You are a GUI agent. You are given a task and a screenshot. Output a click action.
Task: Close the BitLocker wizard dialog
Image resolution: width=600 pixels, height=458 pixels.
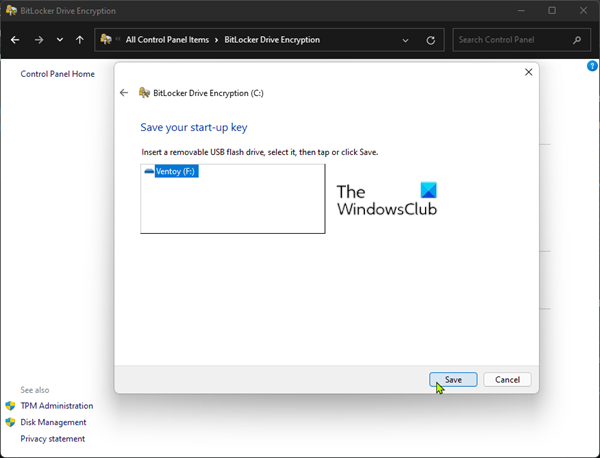pos(528,72)
